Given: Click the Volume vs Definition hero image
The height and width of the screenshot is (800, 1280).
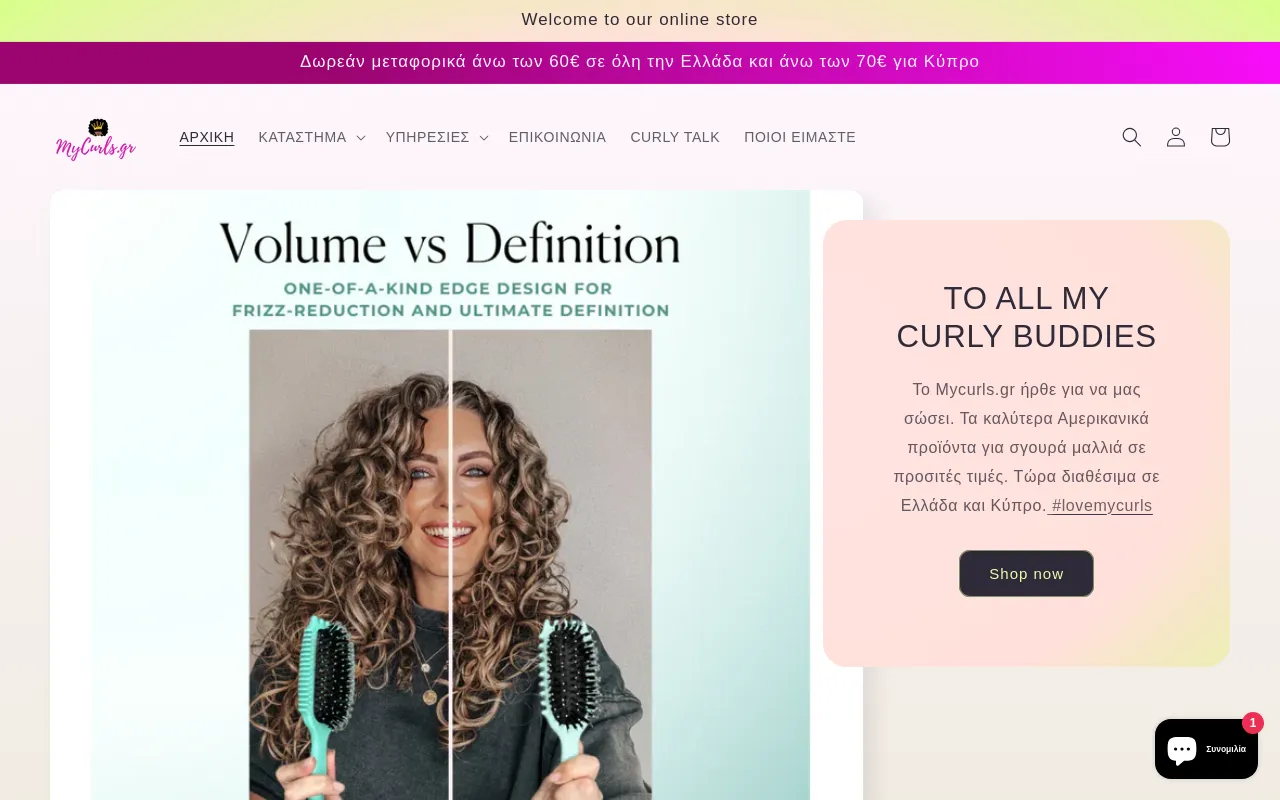Looking at the screenshot, I should [x=456, y=495].
